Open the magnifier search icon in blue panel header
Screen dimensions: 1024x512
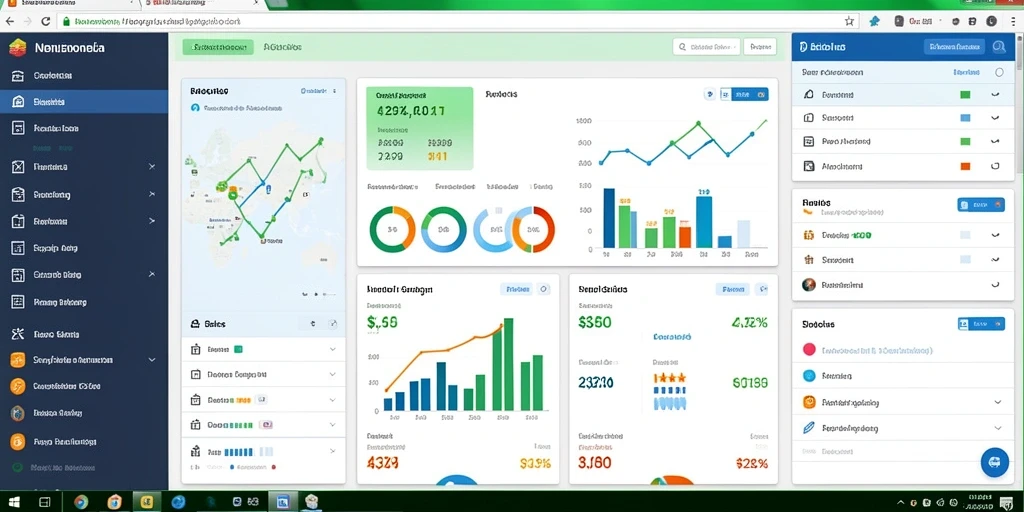point(998,46)
